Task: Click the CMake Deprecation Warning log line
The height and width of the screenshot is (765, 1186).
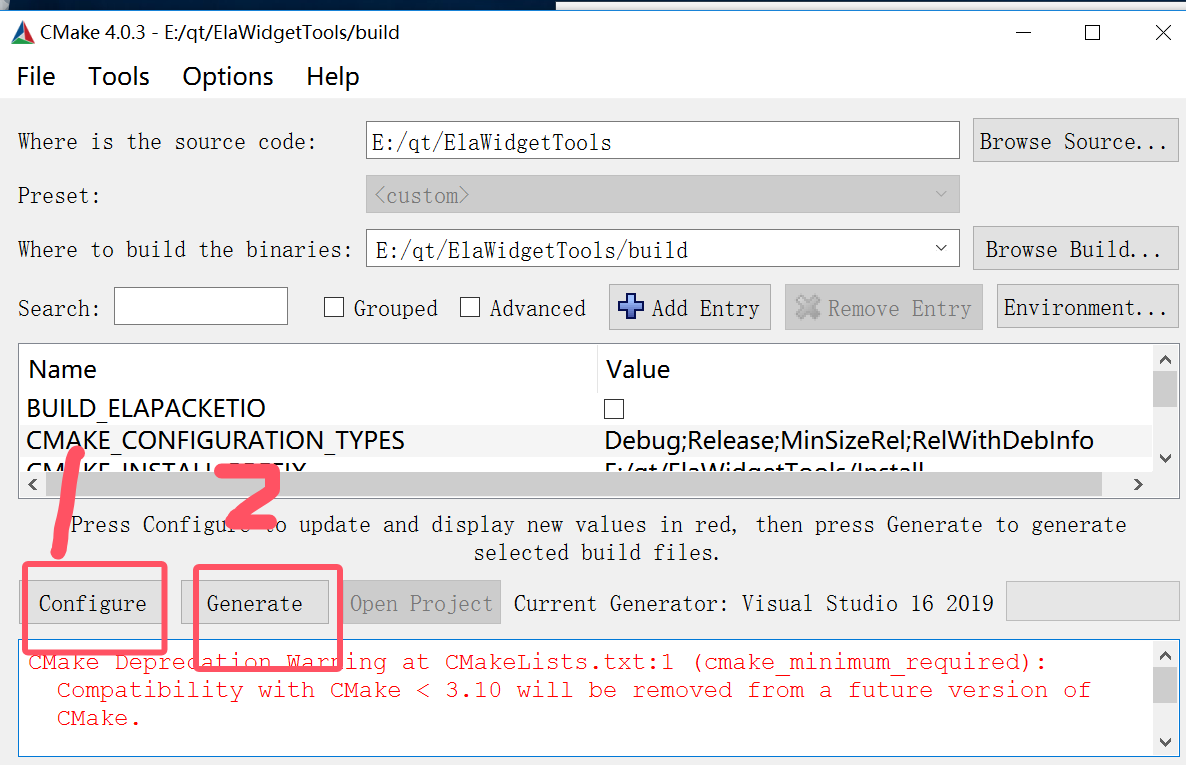Action: point(538,662)
